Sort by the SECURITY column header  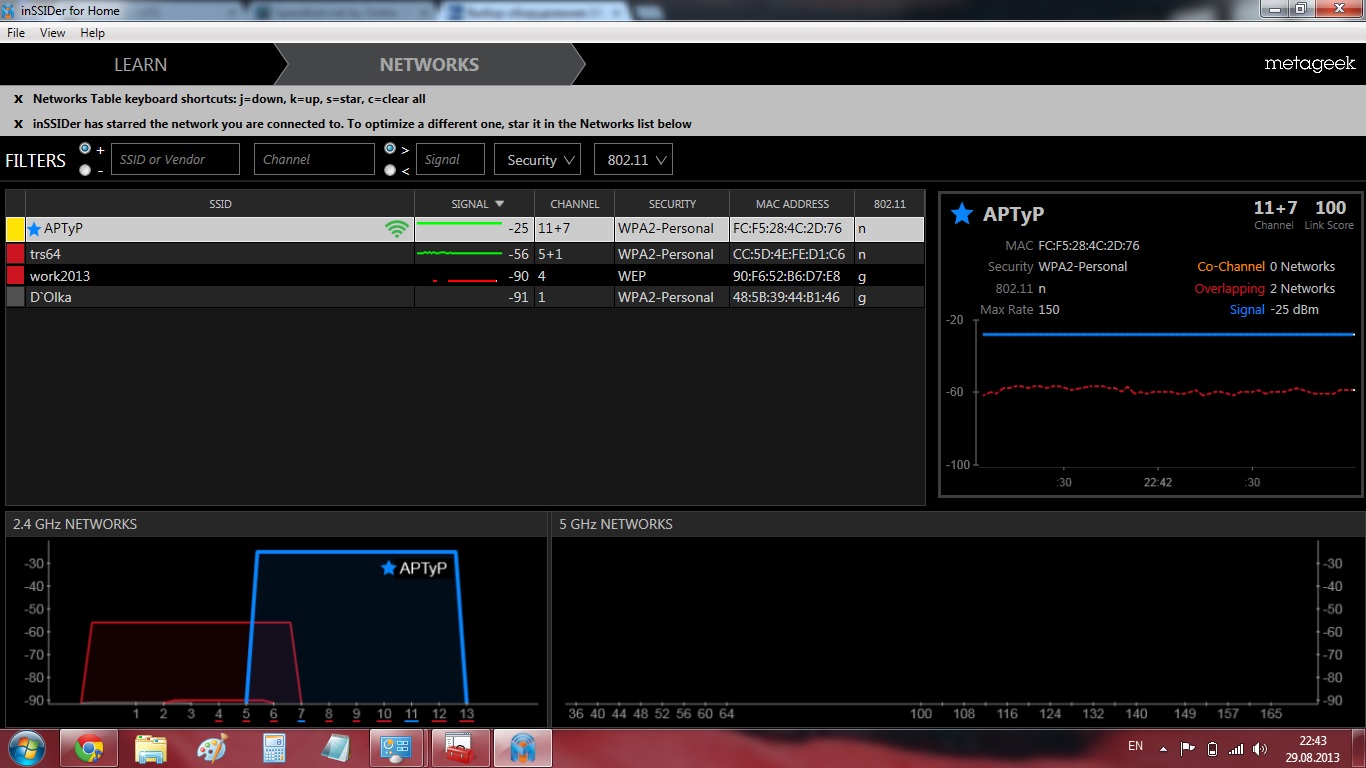pyautogui.click(x=672, y=204)
